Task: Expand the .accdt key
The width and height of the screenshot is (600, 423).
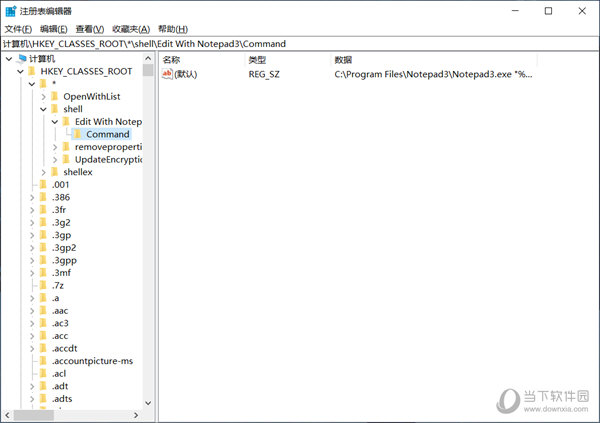Action: click(x=32, y=349)
